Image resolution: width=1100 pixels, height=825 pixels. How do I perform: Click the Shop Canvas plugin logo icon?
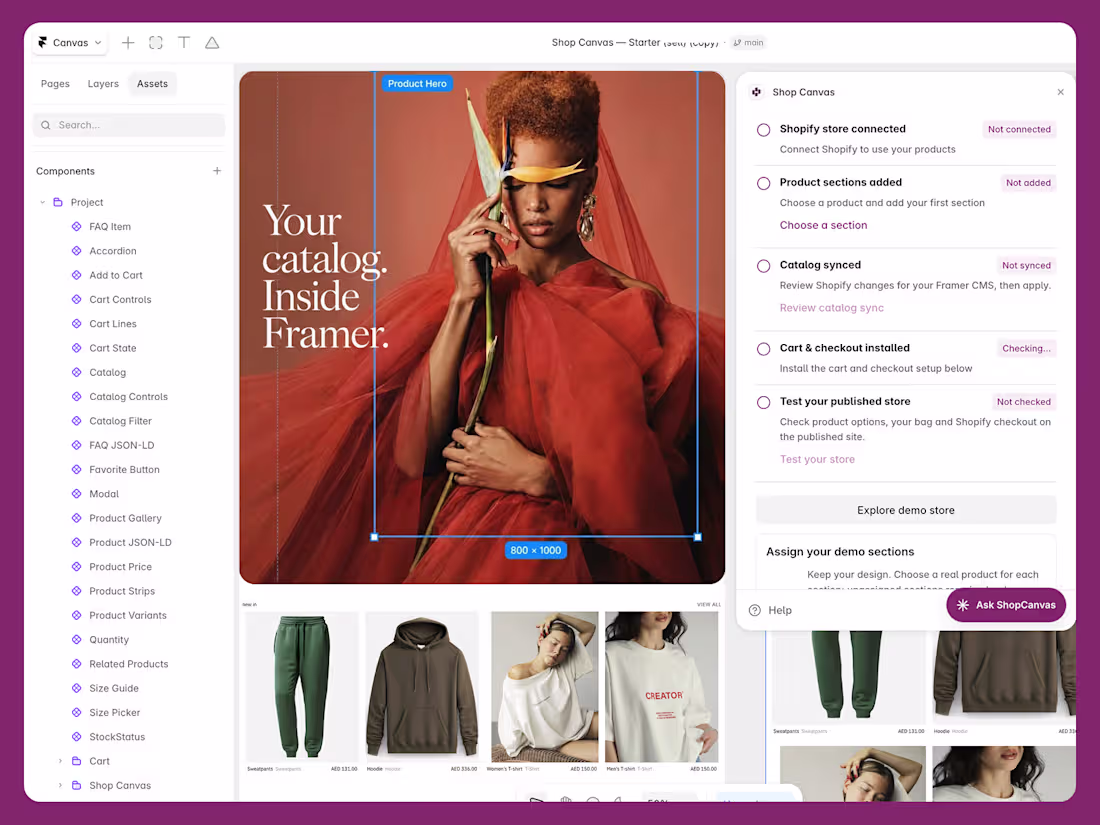(756, 92)
